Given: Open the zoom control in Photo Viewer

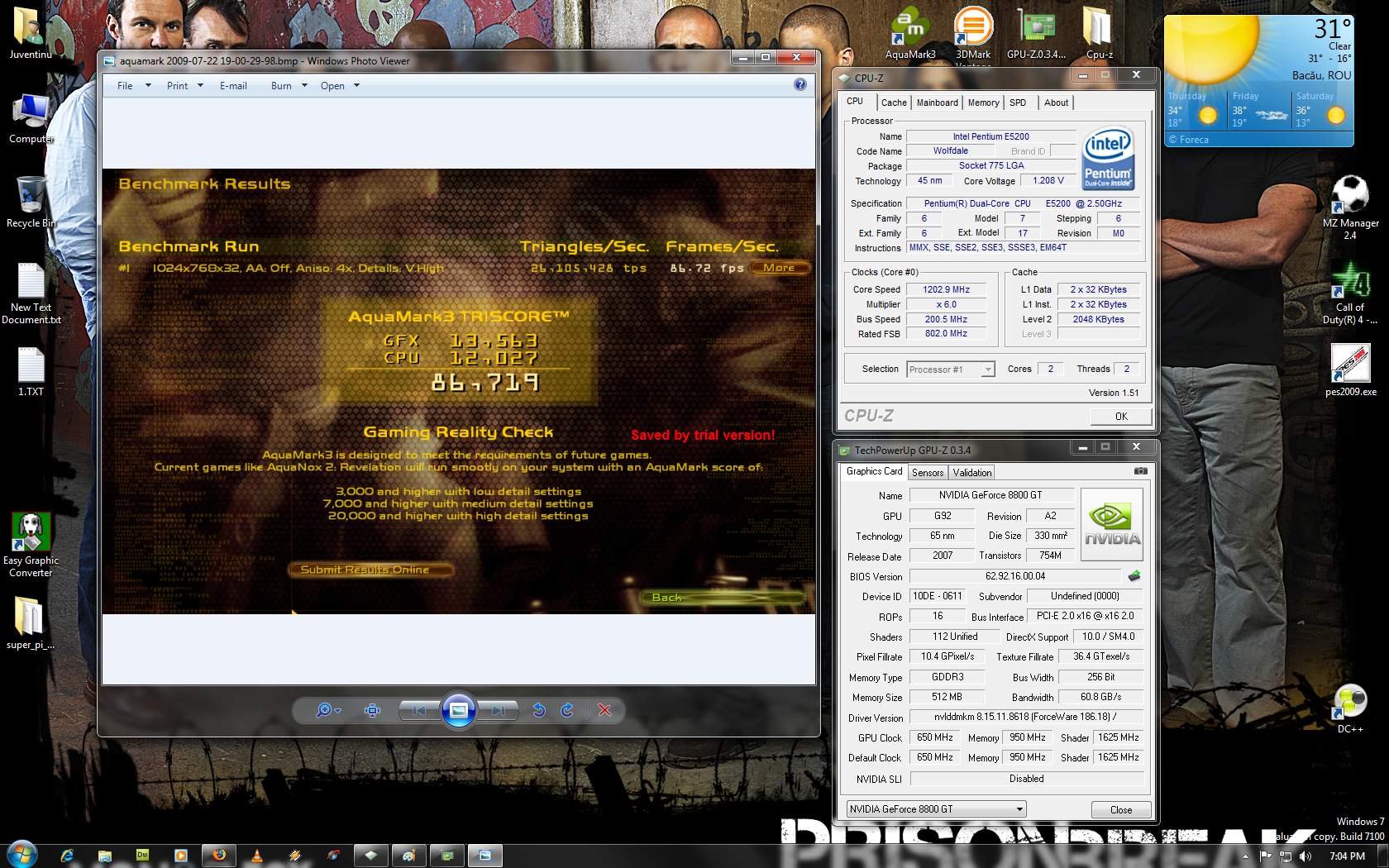Looking at the screenshot, I should click(328, 710).
